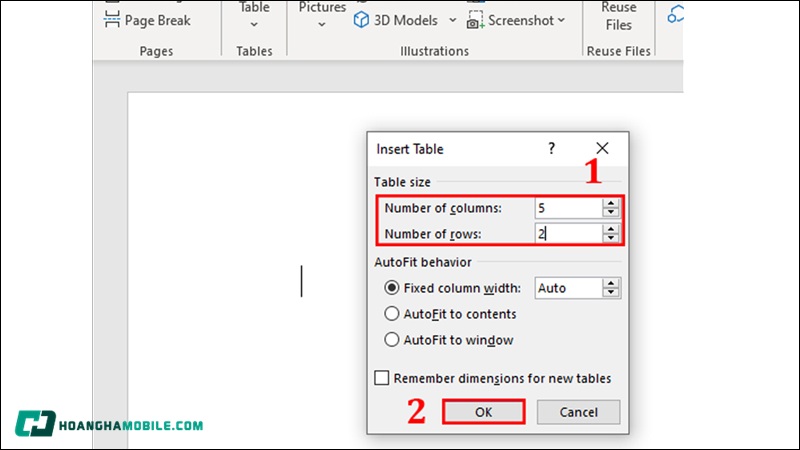Click the Fixed column width Auto field
The height and width of the screenshot is (450, 800).
point(568,288)
